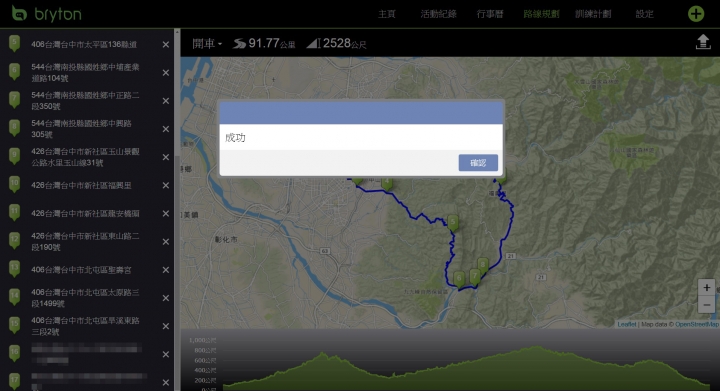This screenshot has width=720, height=391.
Task: Select address 544 中埔產業道路104號
Action: (x=85, y=73)
